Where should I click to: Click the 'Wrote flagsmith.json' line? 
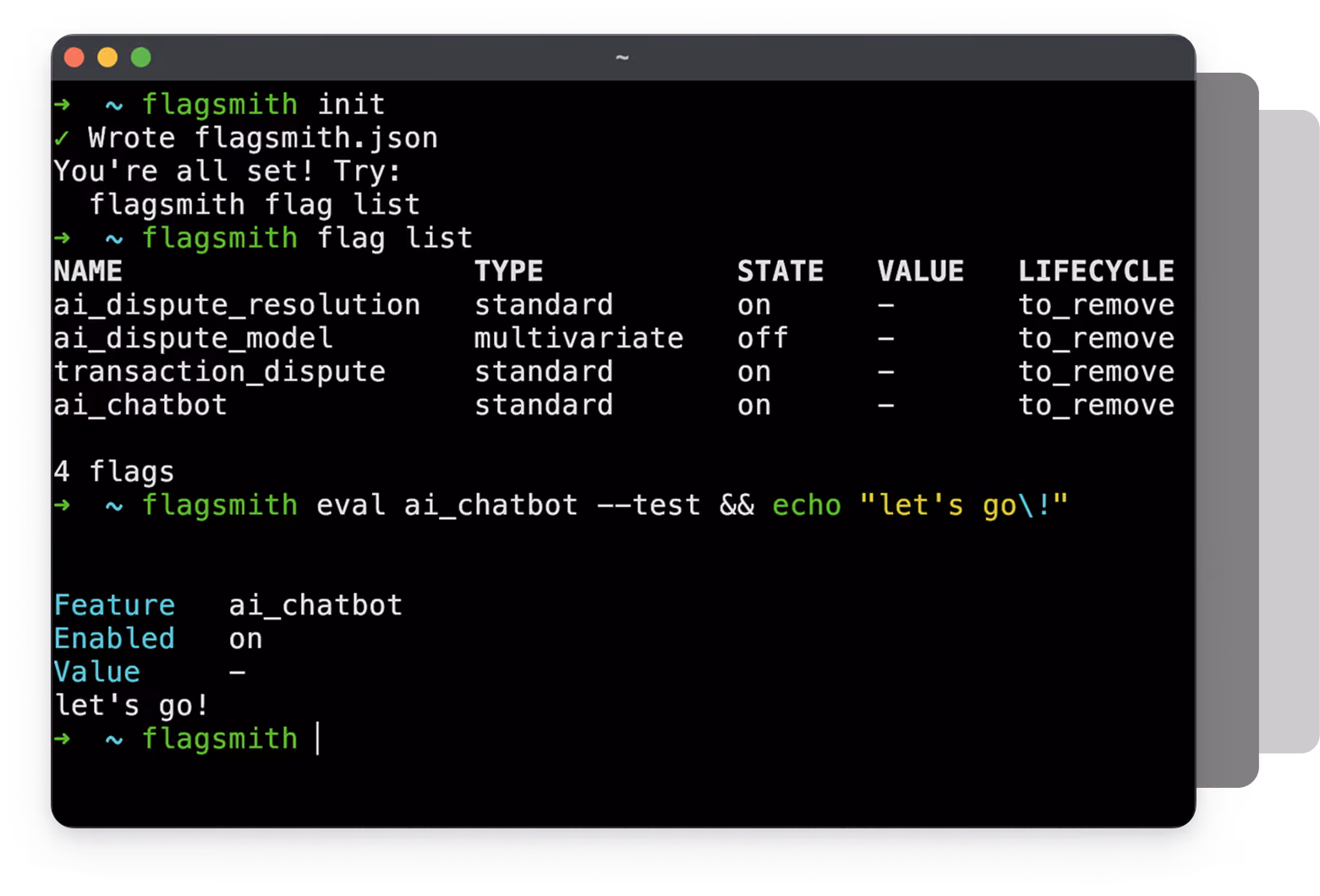pos(263,138)
